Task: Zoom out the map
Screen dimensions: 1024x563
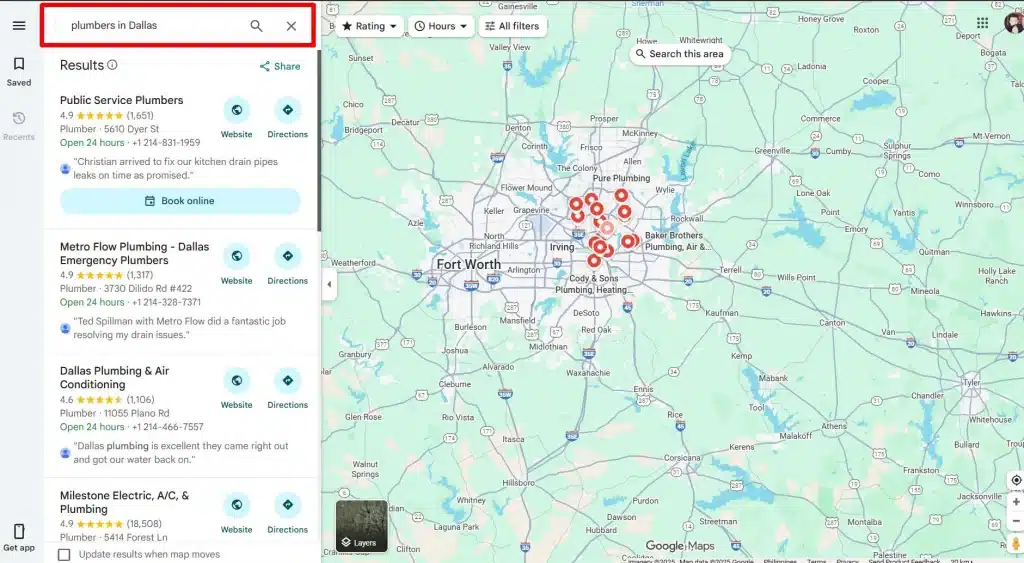Action: (x=1016, y=521)
